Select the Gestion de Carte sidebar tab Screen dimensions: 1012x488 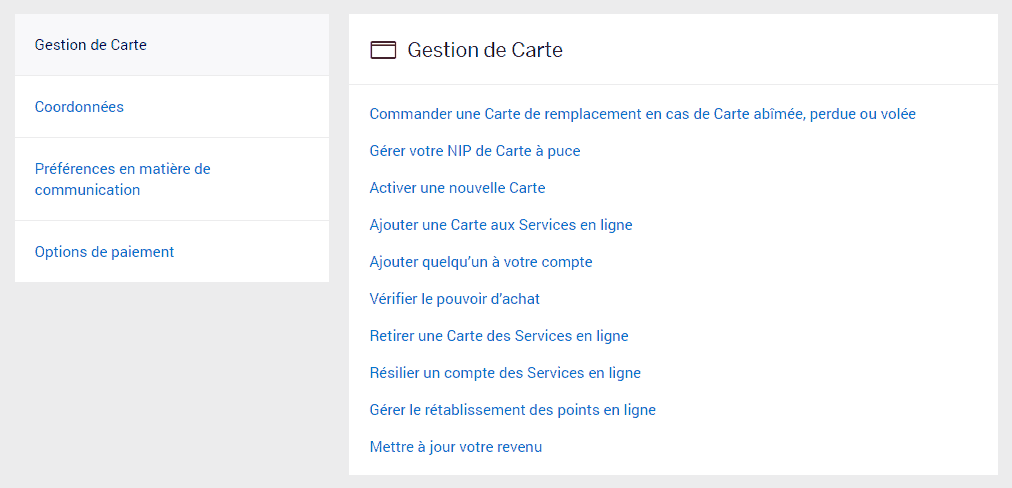tap(91, 45)
